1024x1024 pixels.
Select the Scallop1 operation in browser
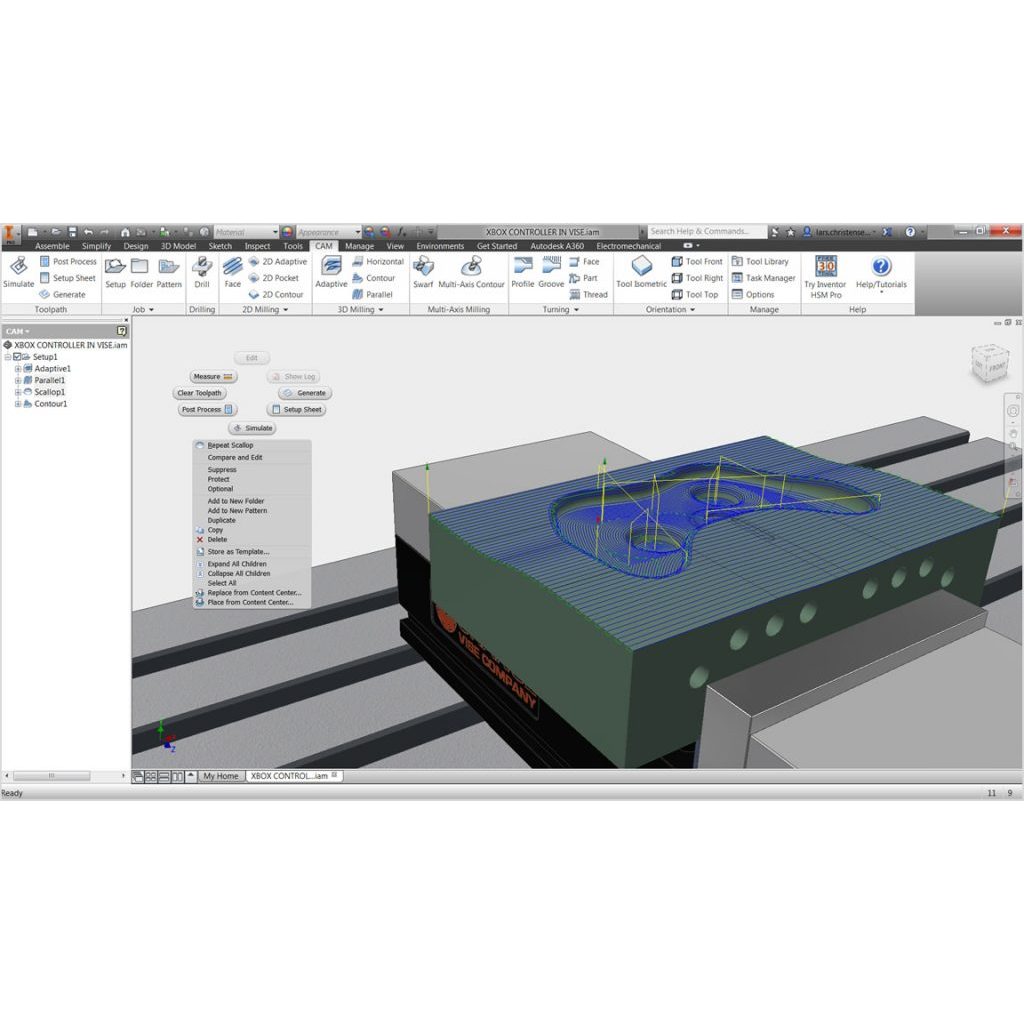[x=50, y=392]
